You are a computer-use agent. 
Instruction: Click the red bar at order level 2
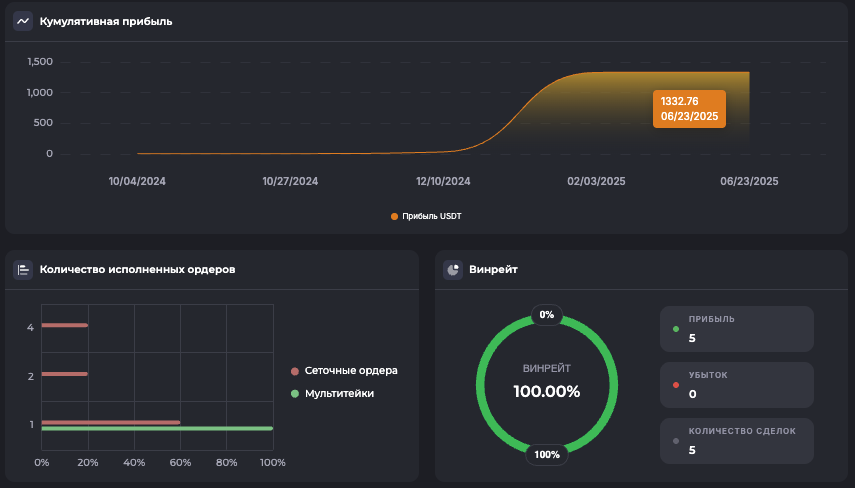pyautogui.click(x=65, y=374)
